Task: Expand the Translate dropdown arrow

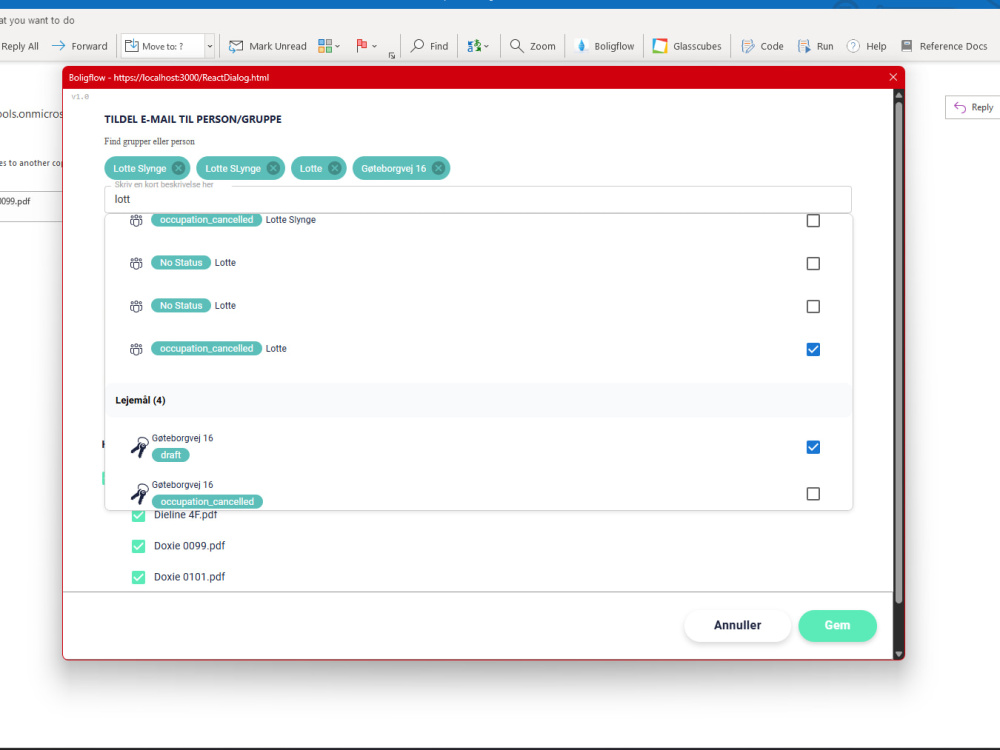Action: coord(487,46)
